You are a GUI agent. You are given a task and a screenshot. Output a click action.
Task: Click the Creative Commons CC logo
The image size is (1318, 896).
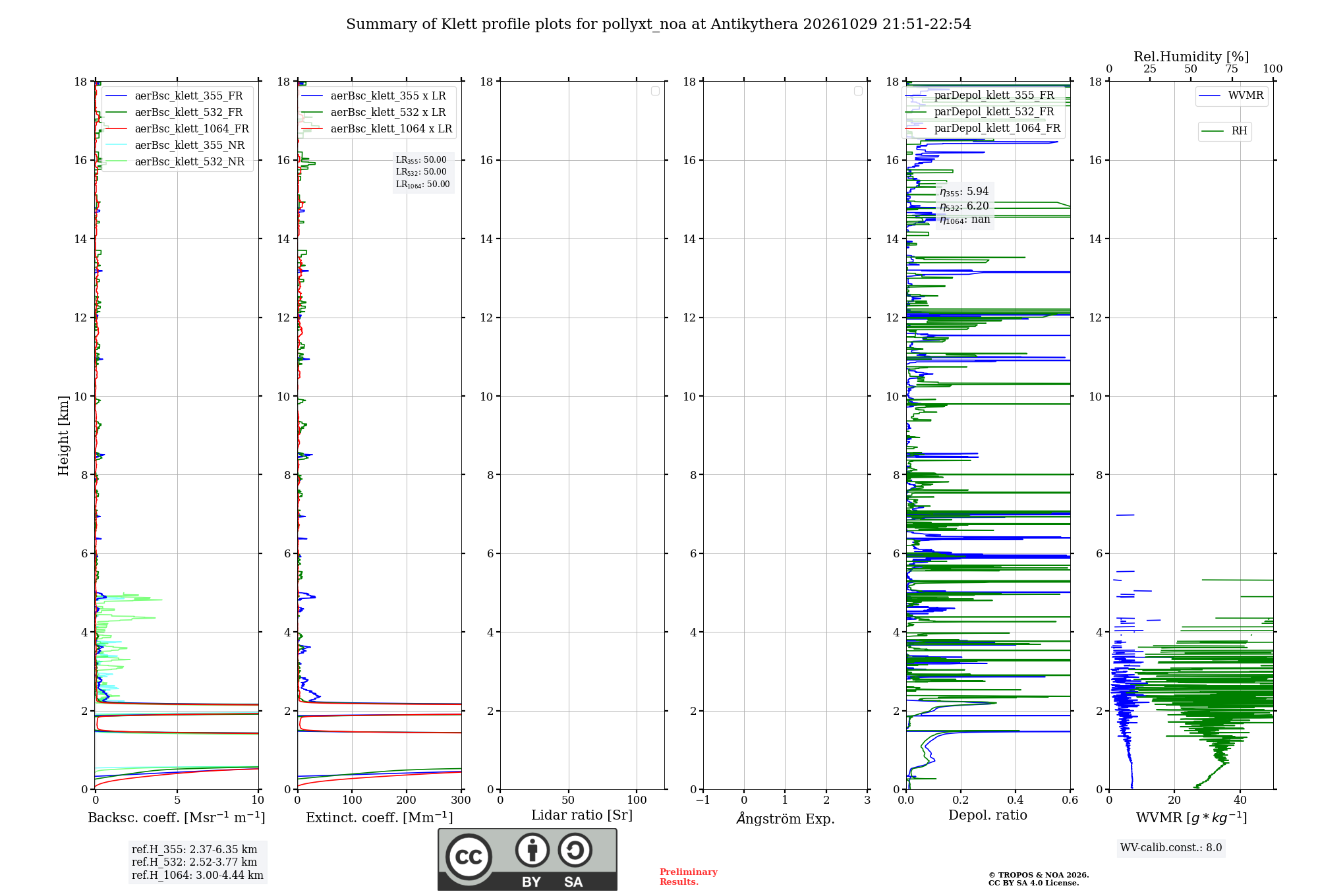469,857
